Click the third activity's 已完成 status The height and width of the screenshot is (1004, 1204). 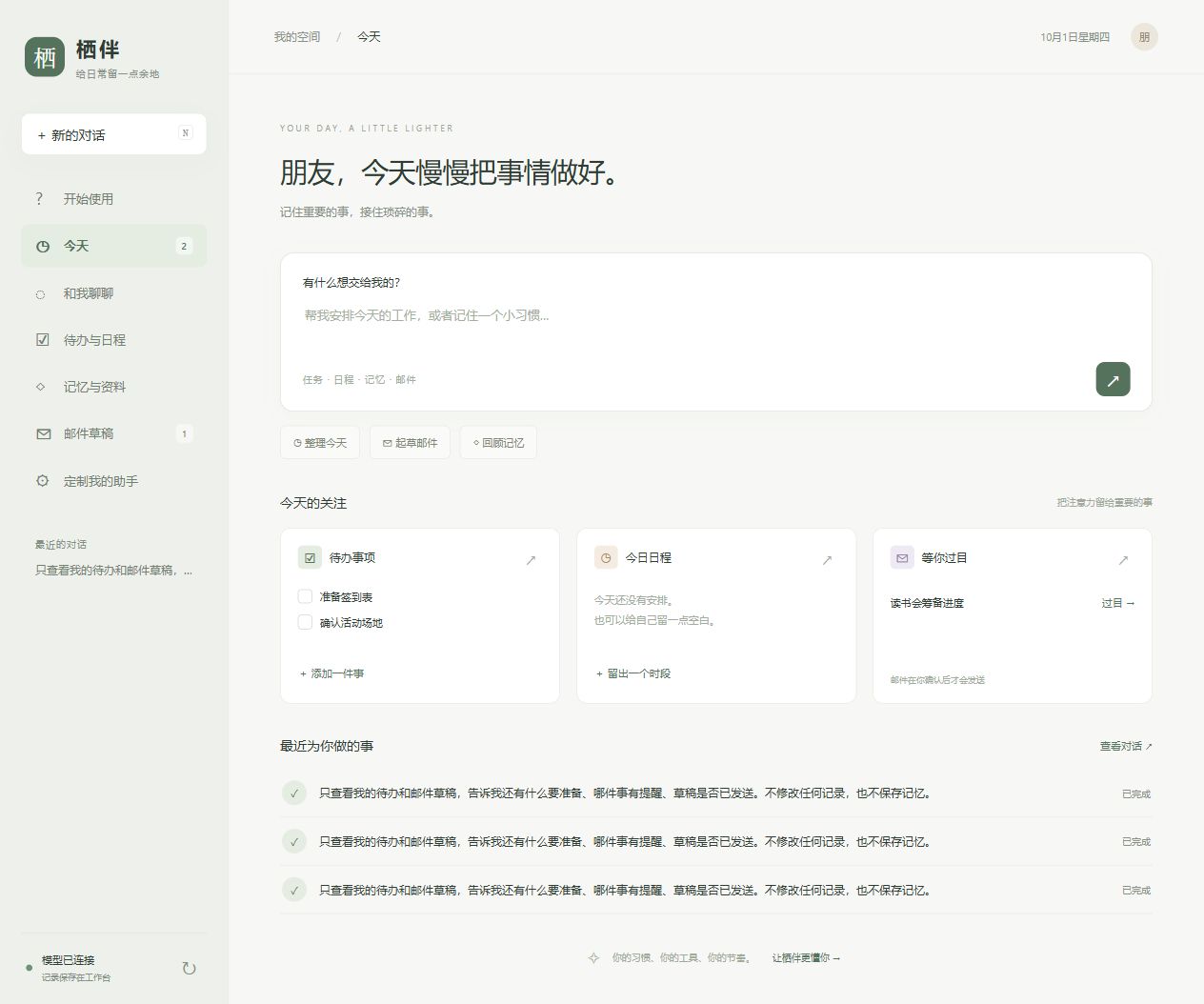(x=1136, y=891)
